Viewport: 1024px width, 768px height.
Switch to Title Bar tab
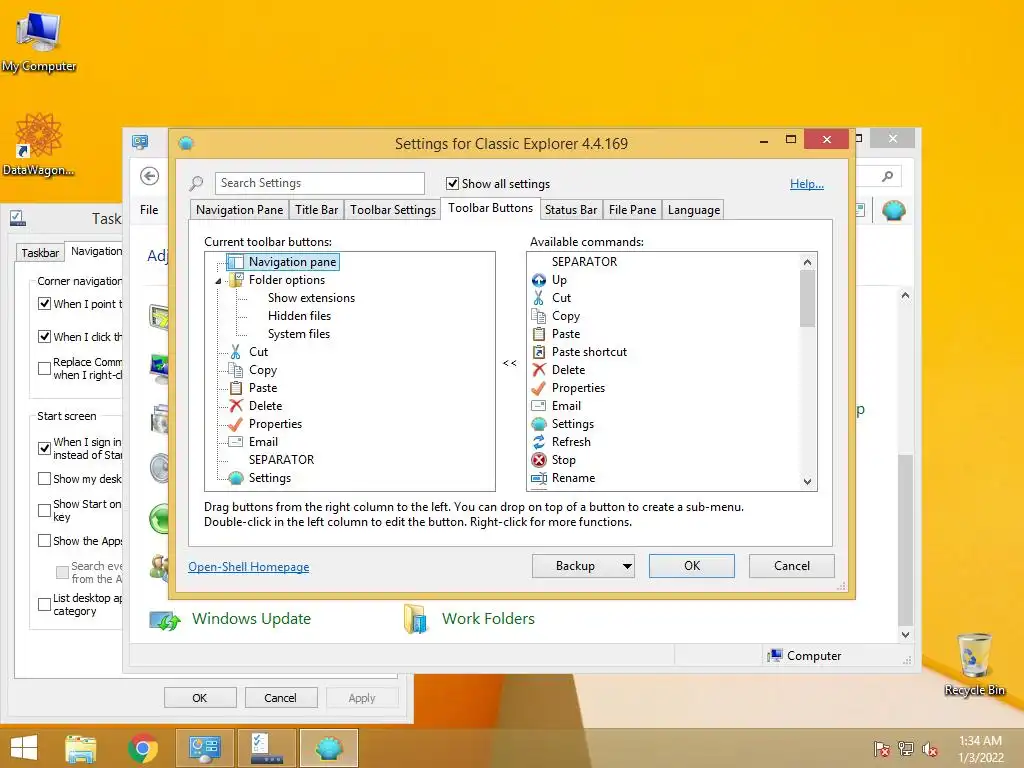[317, 210]
